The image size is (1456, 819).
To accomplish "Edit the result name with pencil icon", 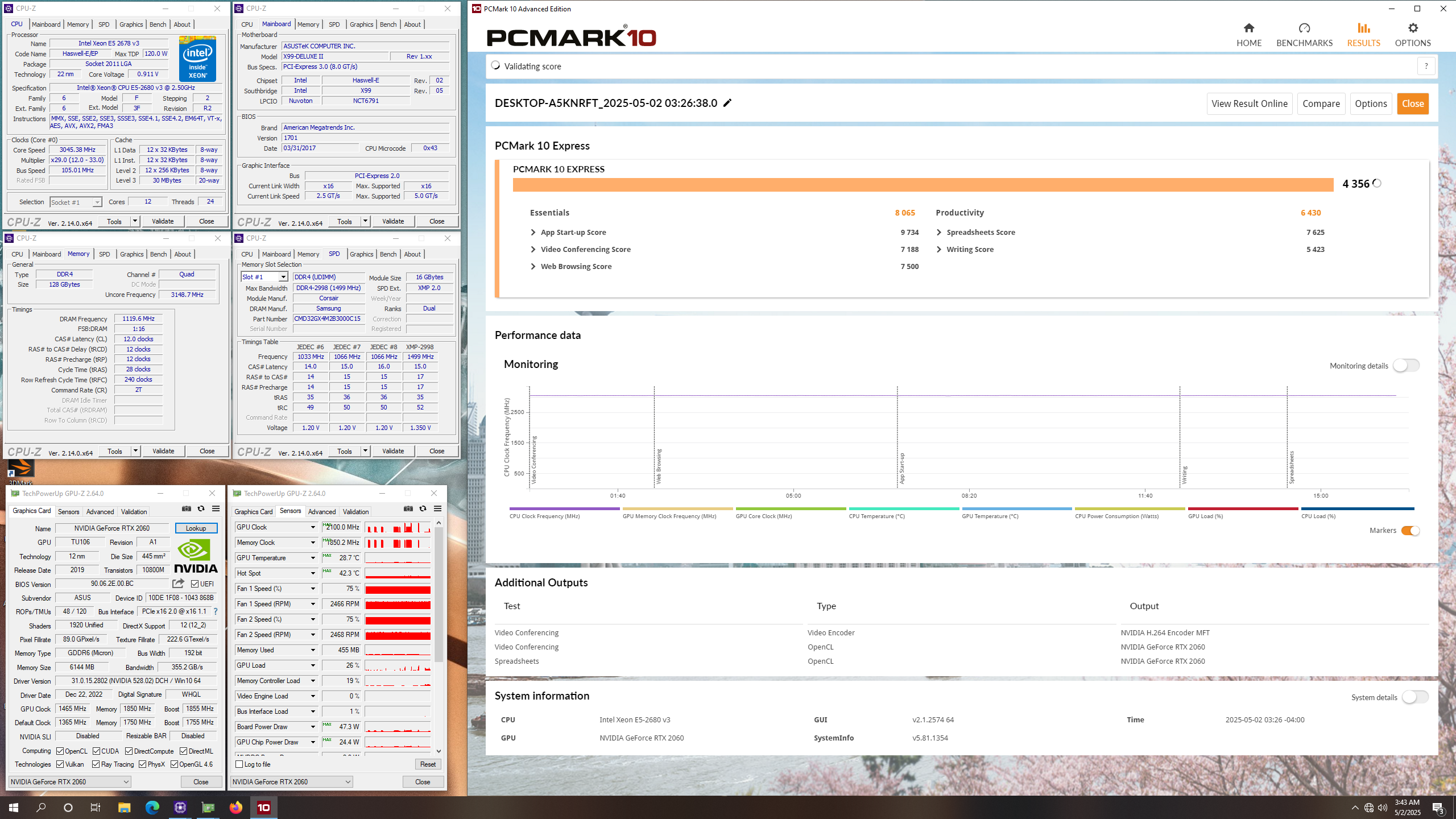I will point(727,103).
